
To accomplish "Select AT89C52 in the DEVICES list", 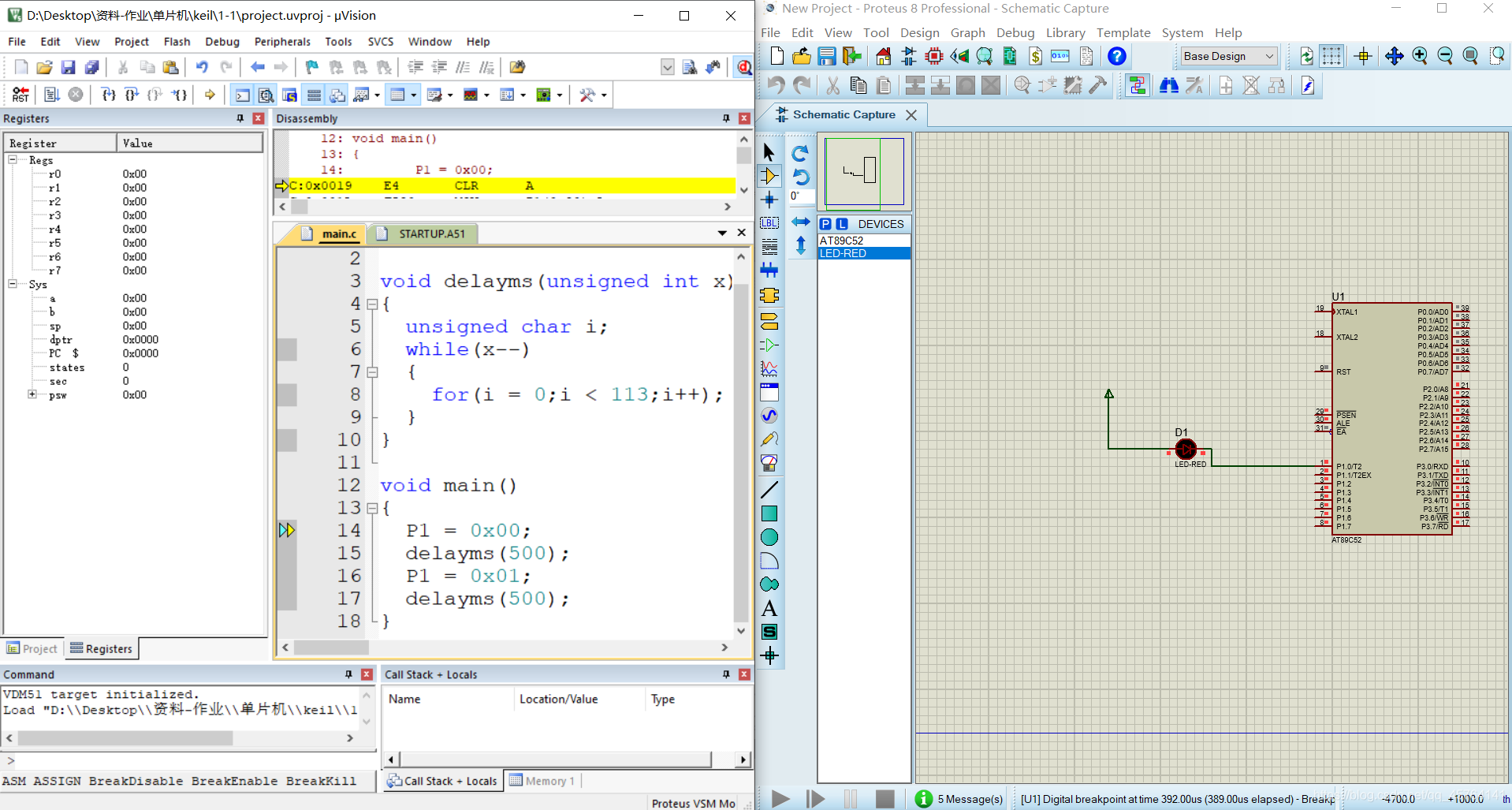I will coord(863,241).
